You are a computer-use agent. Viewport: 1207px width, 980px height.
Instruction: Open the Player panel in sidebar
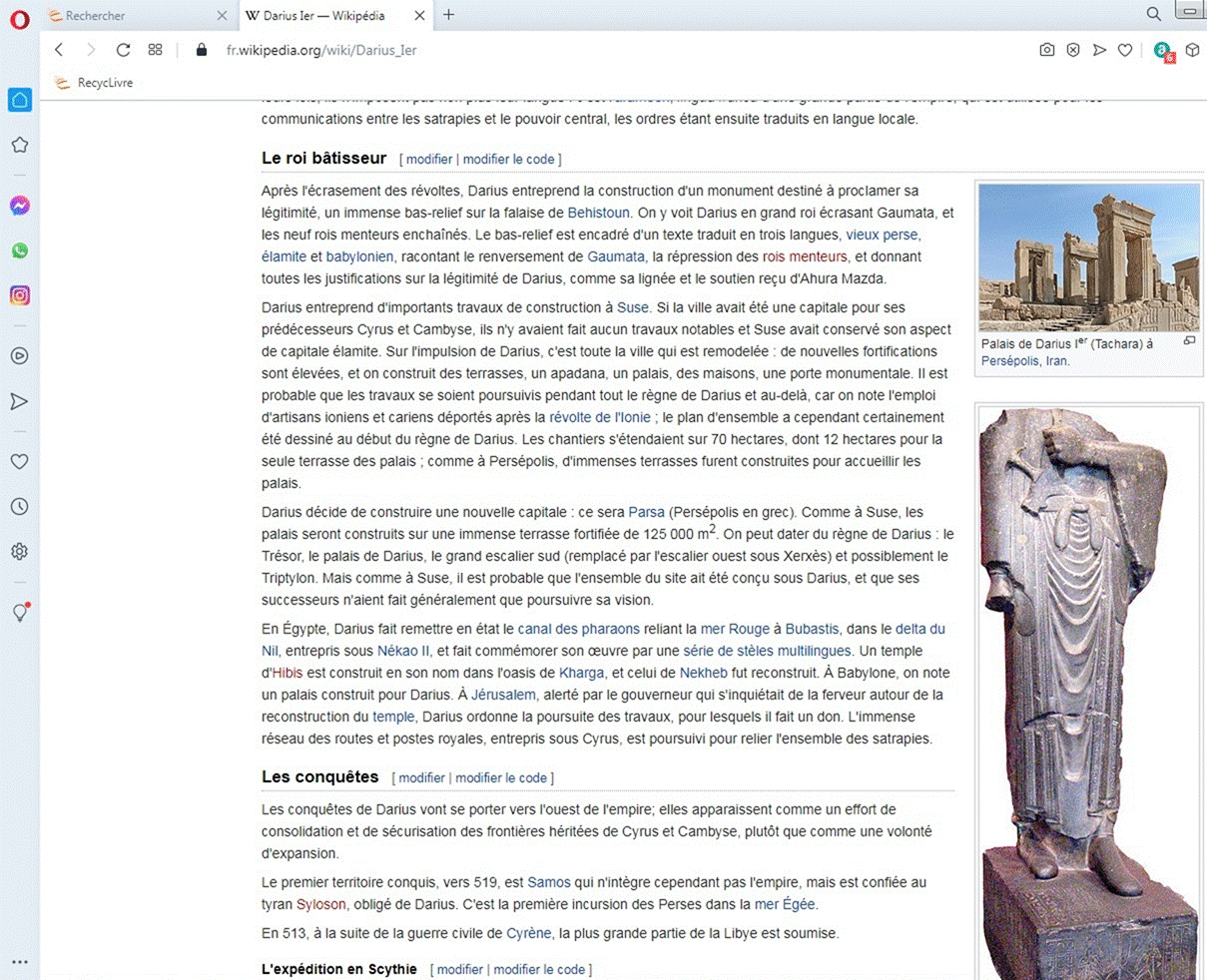coord(20,356)
